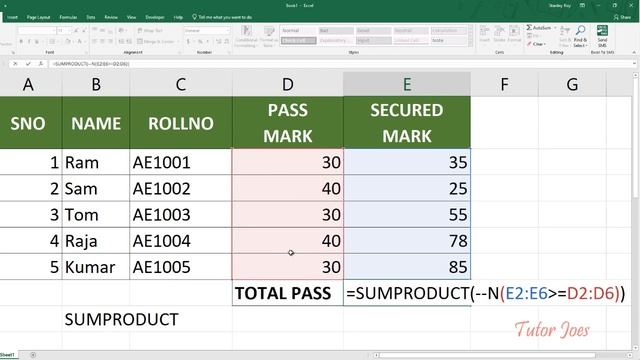Apply the Neutral cell style
This screenshot has height=360, width=640.
pos(411,31)
